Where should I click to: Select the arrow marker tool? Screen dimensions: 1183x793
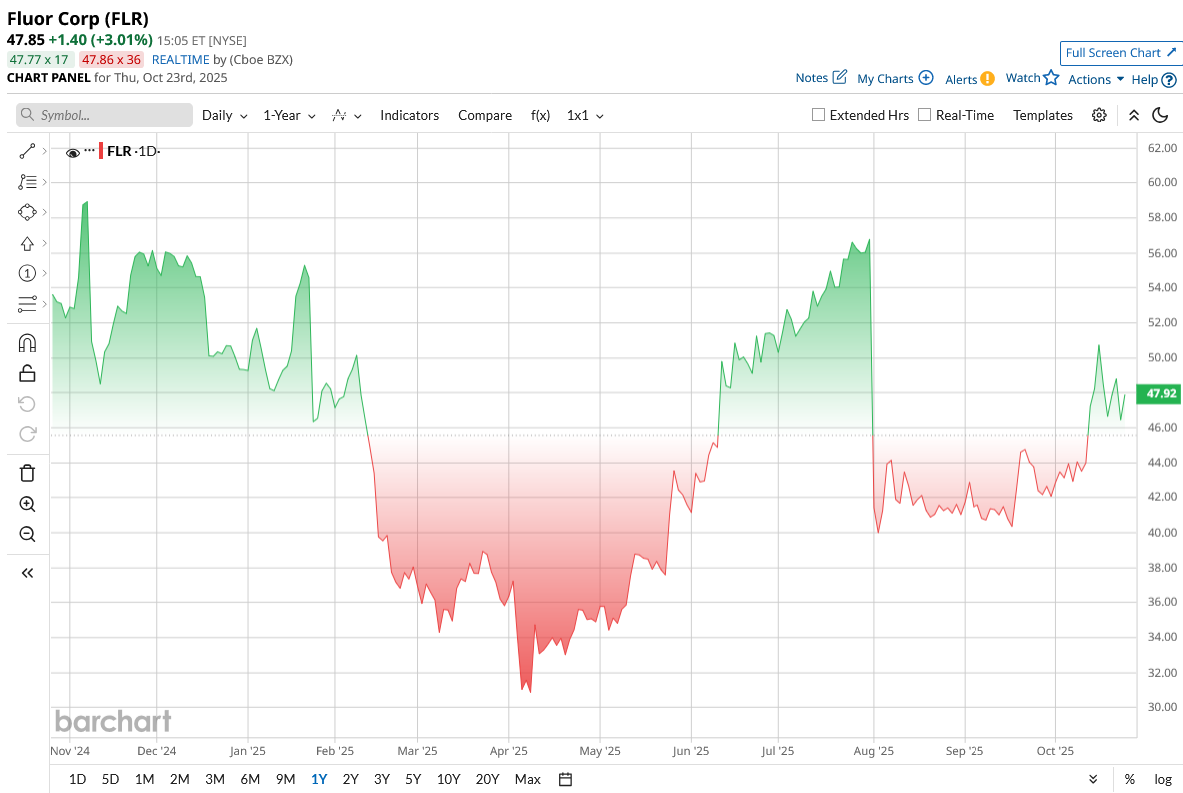tap(27, 243)
